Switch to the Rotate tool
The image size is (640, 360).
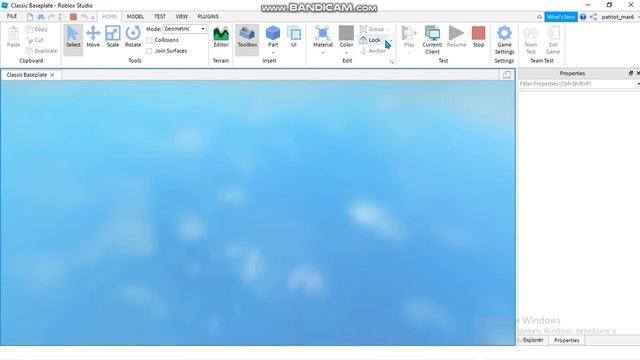[133, 37]
